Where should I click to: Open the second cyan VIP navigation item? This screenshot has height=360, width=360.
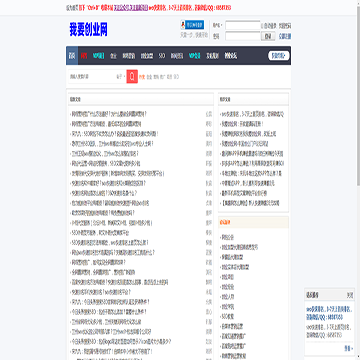point(195,56)
